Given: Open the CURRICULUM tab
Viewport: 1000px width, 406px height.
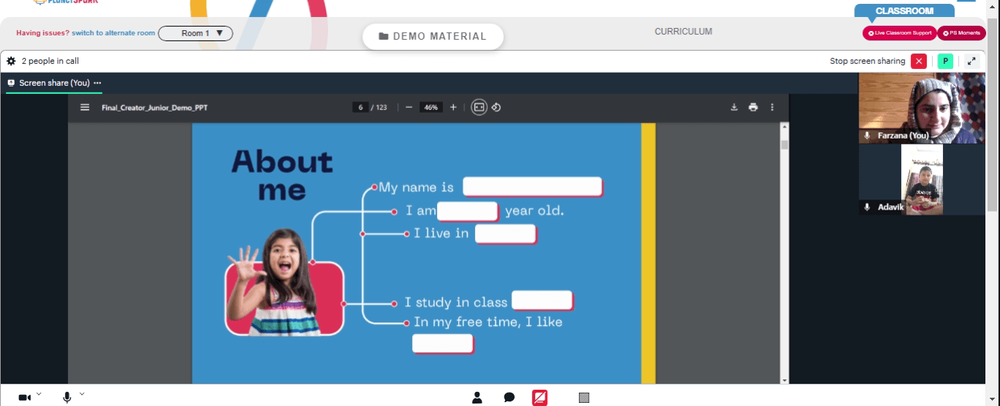Looking at the screenshot, I should click(683, 31).
